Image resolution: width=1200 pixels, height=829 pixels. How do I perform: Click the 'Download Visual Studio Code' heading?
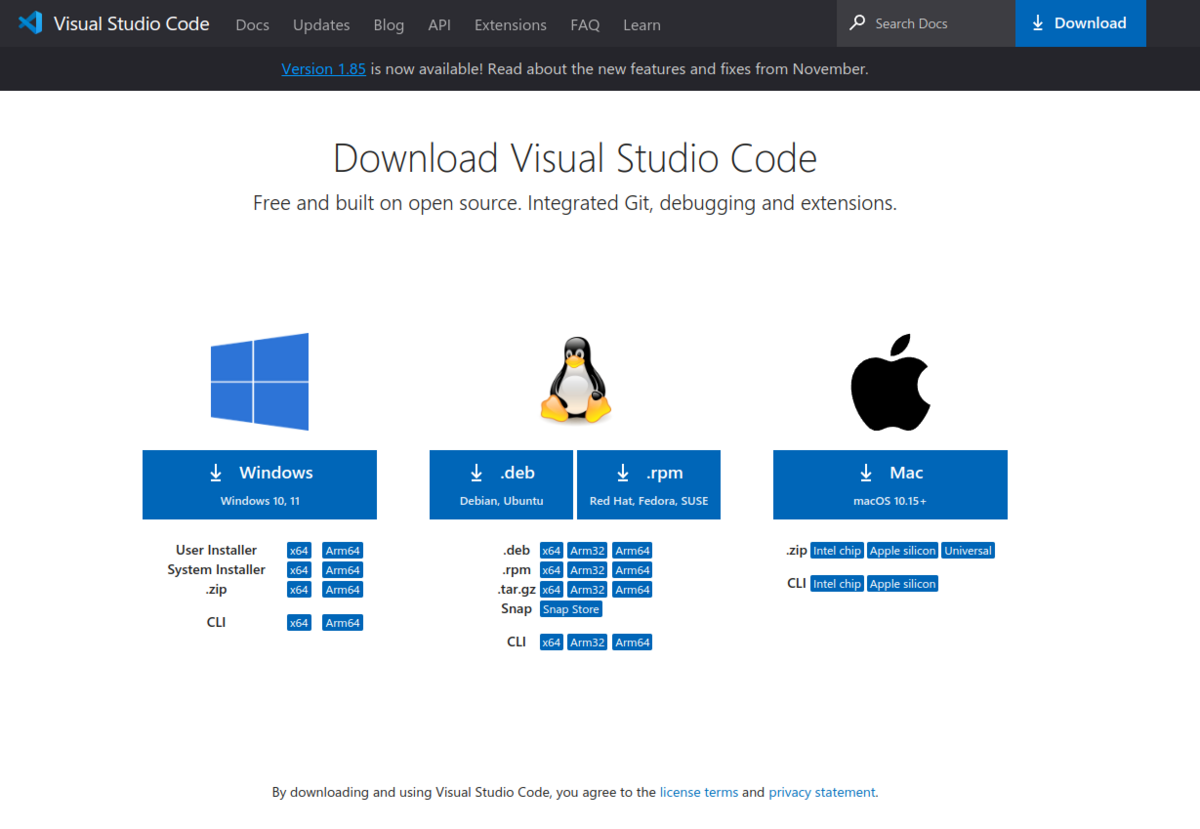[575, 159]
